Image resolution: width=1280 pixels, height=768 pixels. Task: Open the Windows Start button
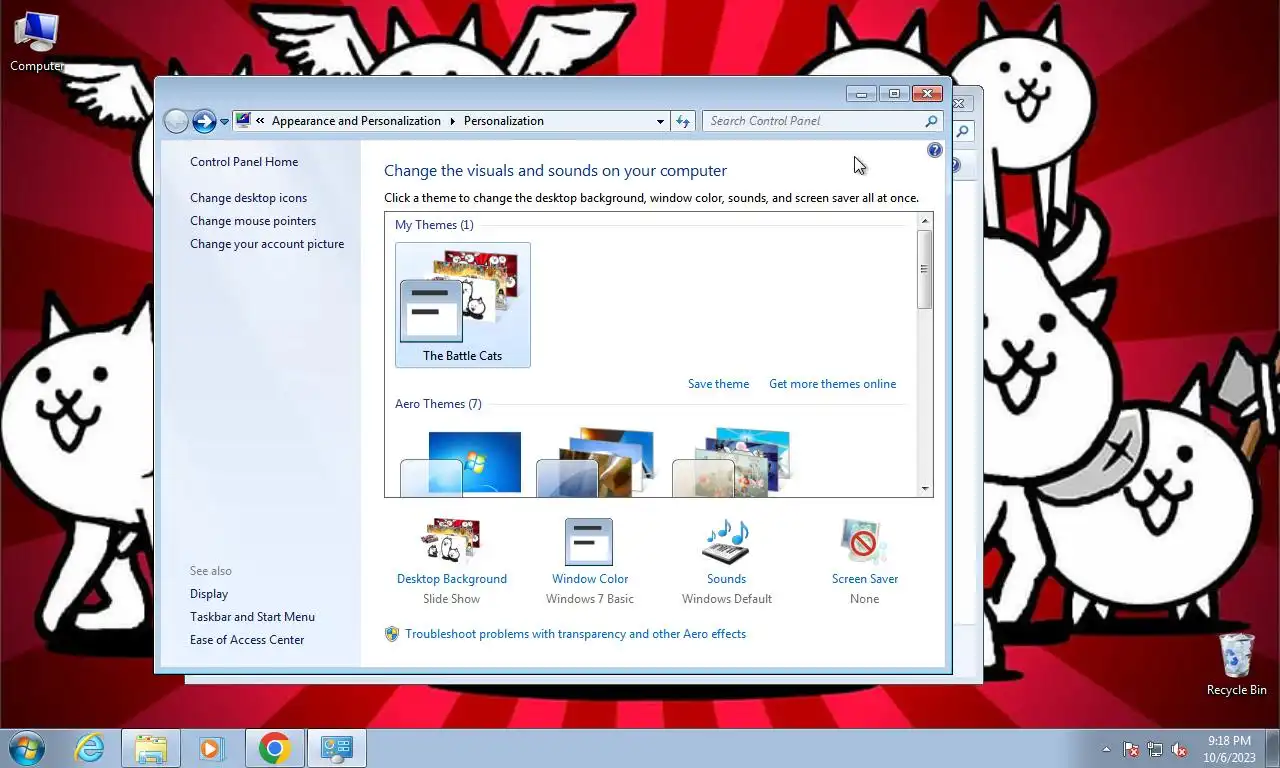(27, 748)
